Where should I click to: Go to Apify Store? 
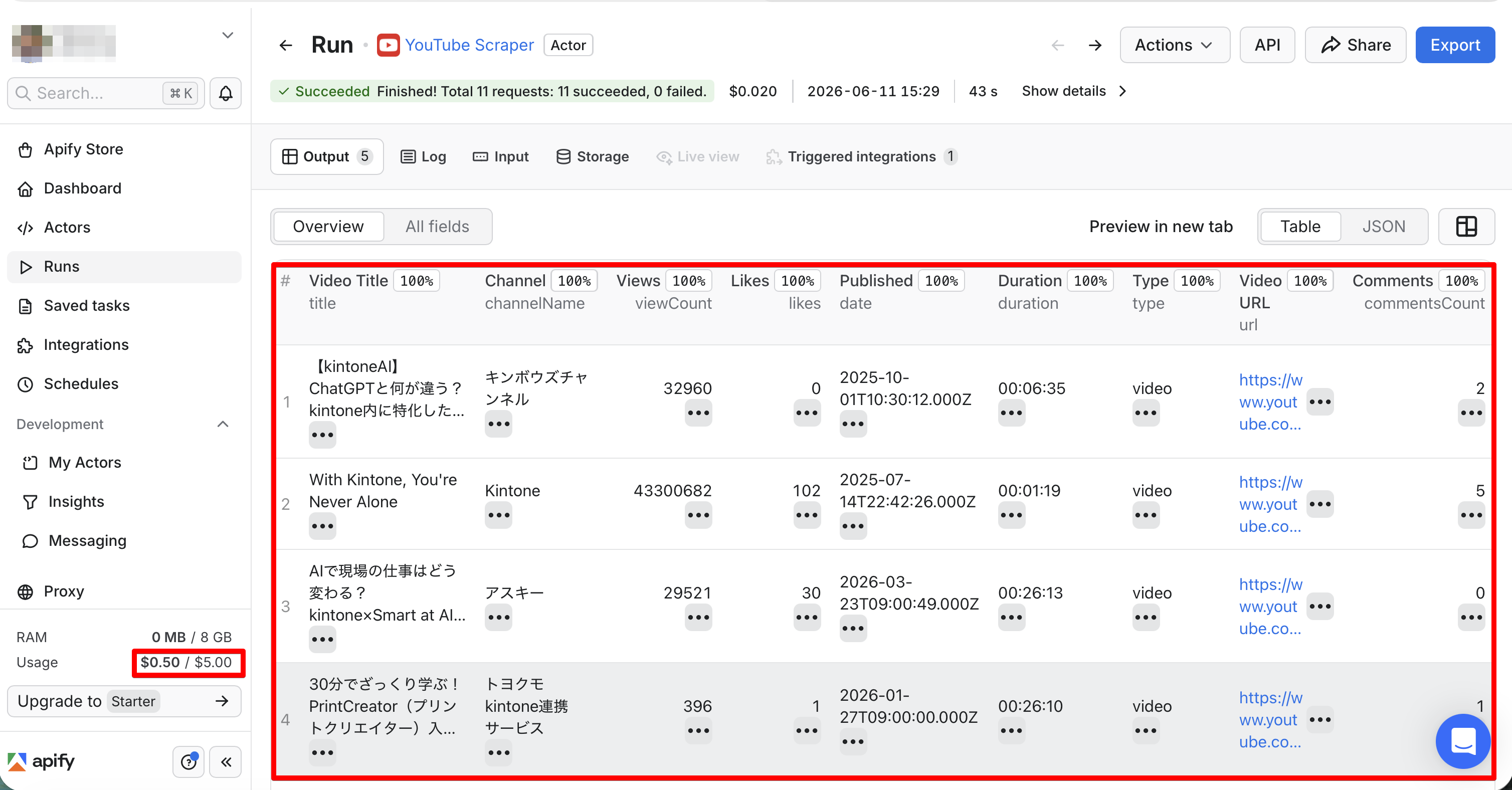coord(124,149)
